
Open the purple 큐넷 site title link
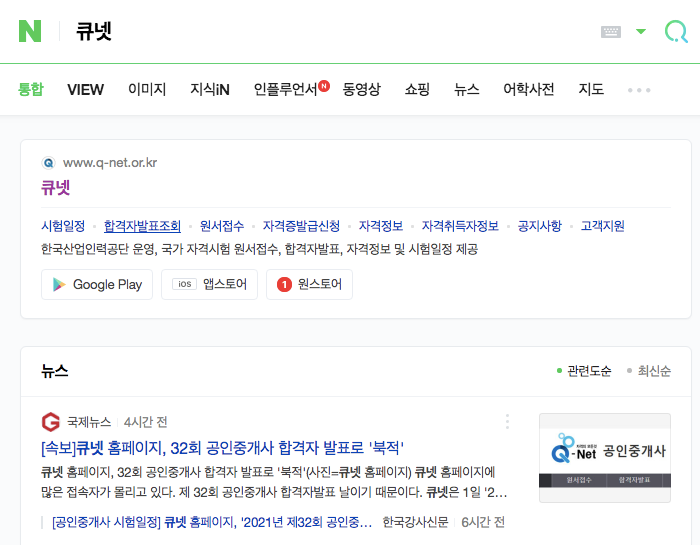[x=56, y=187]
